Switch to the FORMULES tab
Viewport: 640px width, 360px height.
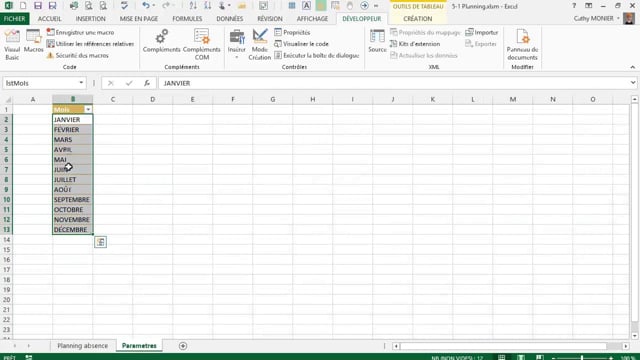(x=187, y=19)
